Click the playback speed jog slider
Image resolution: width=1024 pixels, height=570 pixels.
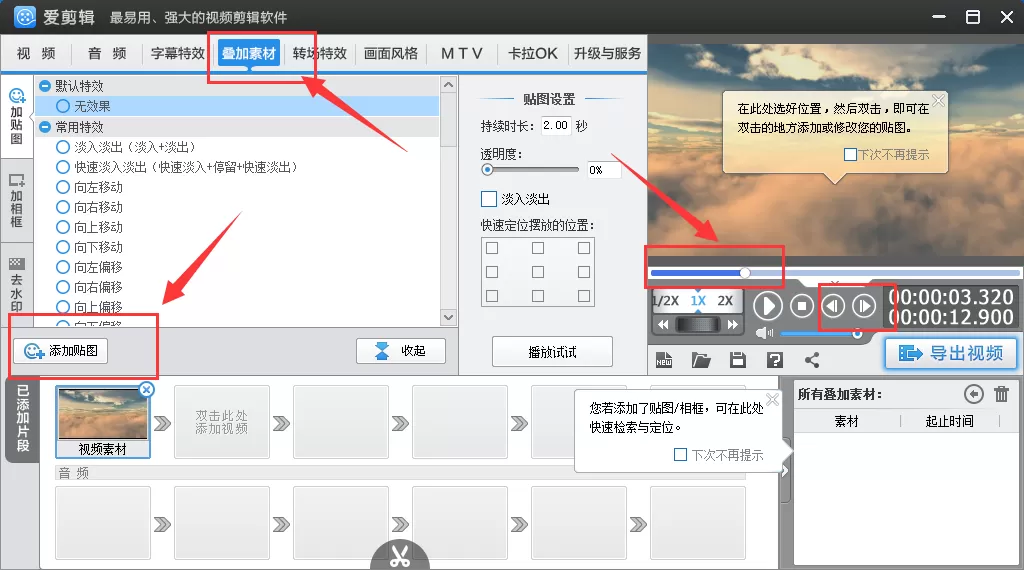click(x=698, y=325)
